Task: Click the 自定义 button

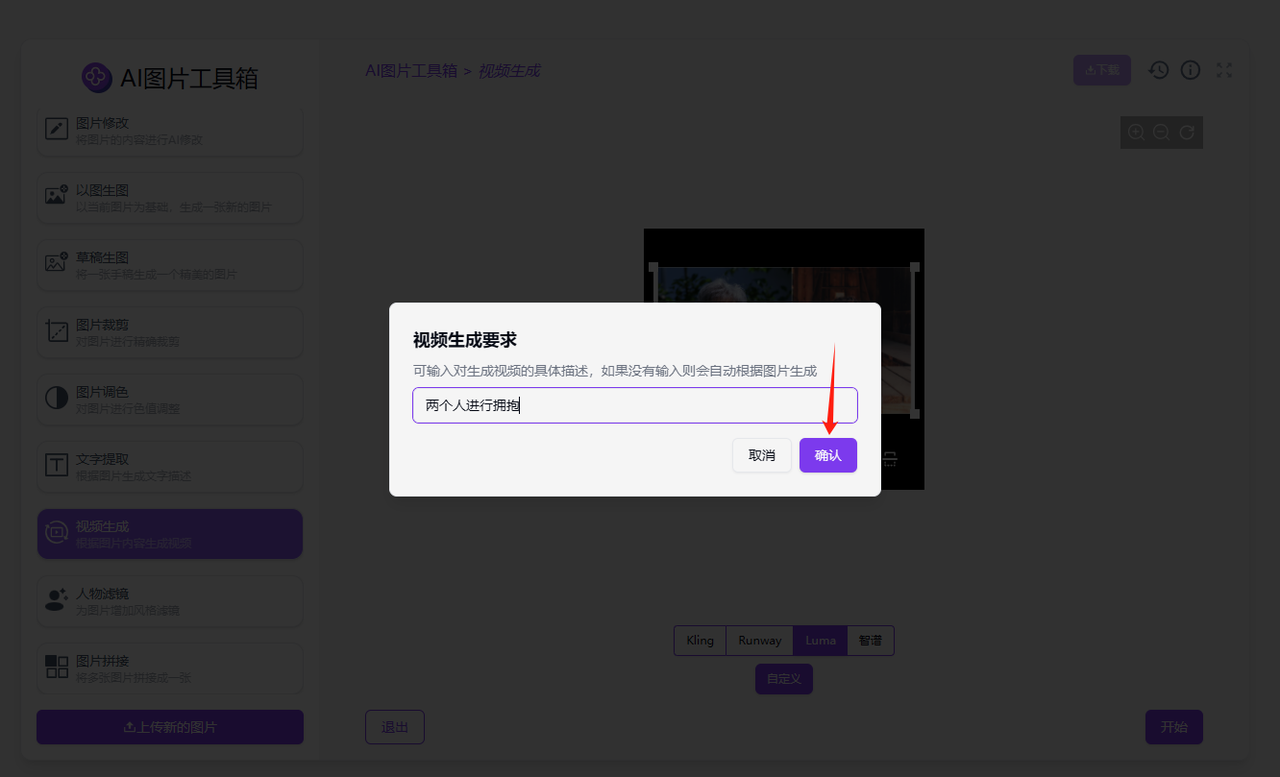Action: point(784,679)
